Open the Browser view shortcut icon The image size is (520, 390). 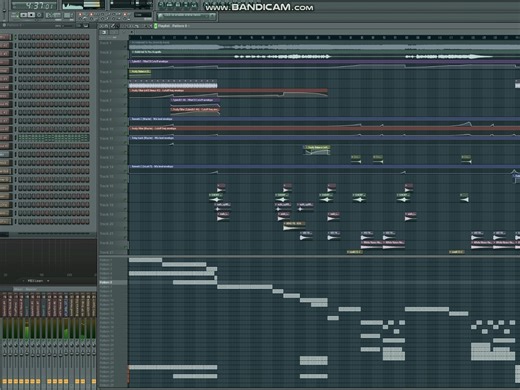(186, 5)
